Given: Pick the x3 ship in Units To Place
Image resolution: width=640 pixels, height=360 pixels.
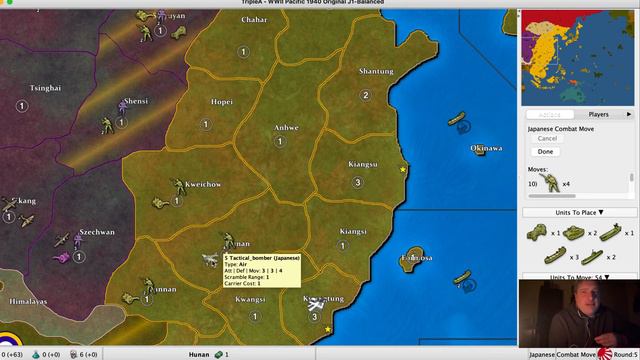Looking at the screenshot, I should point(555,256).
